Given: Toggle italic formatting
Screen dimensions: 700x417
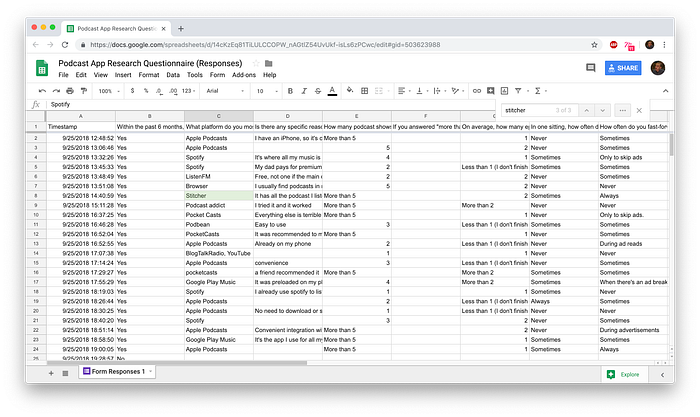Looking at the screenshot, I should (304, 91).
